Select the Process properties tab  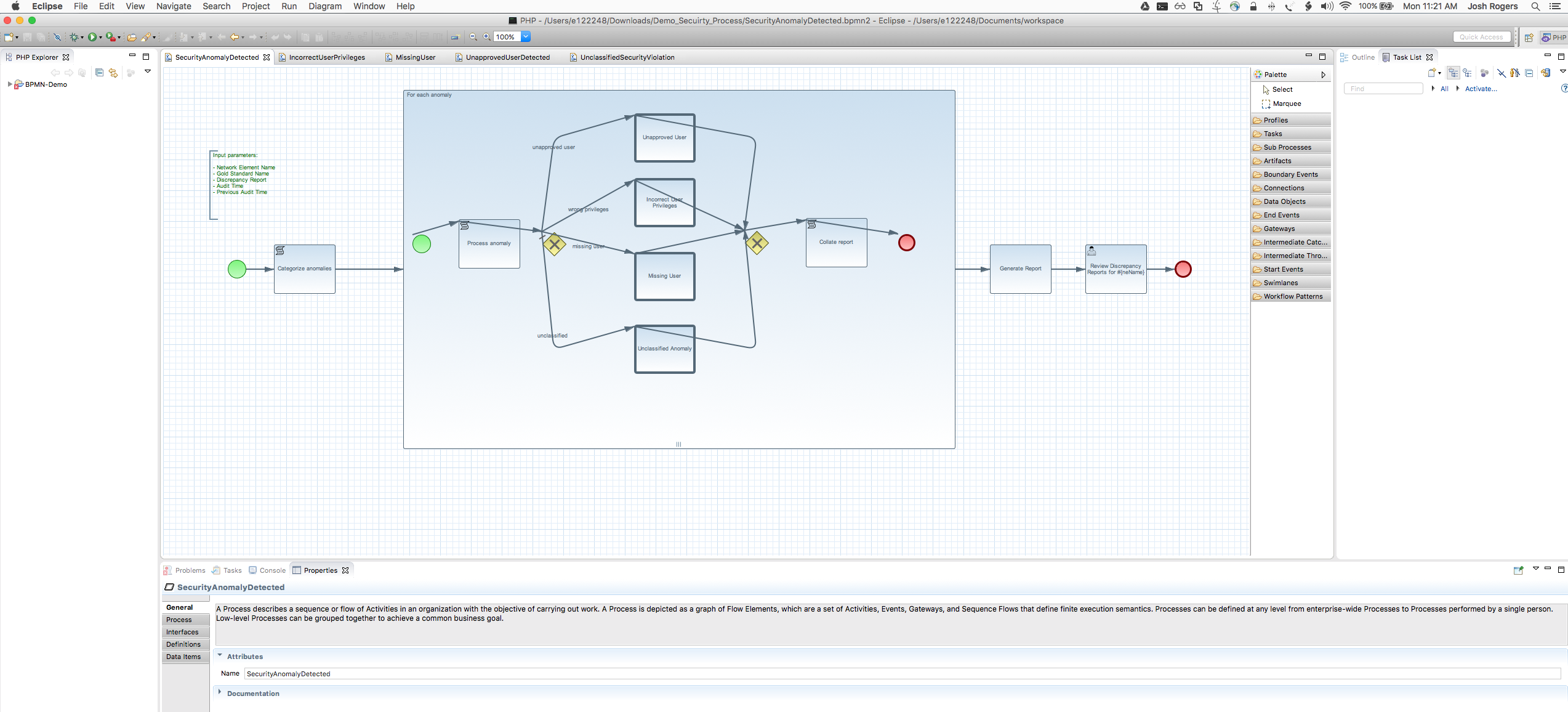tap(185, 620)
